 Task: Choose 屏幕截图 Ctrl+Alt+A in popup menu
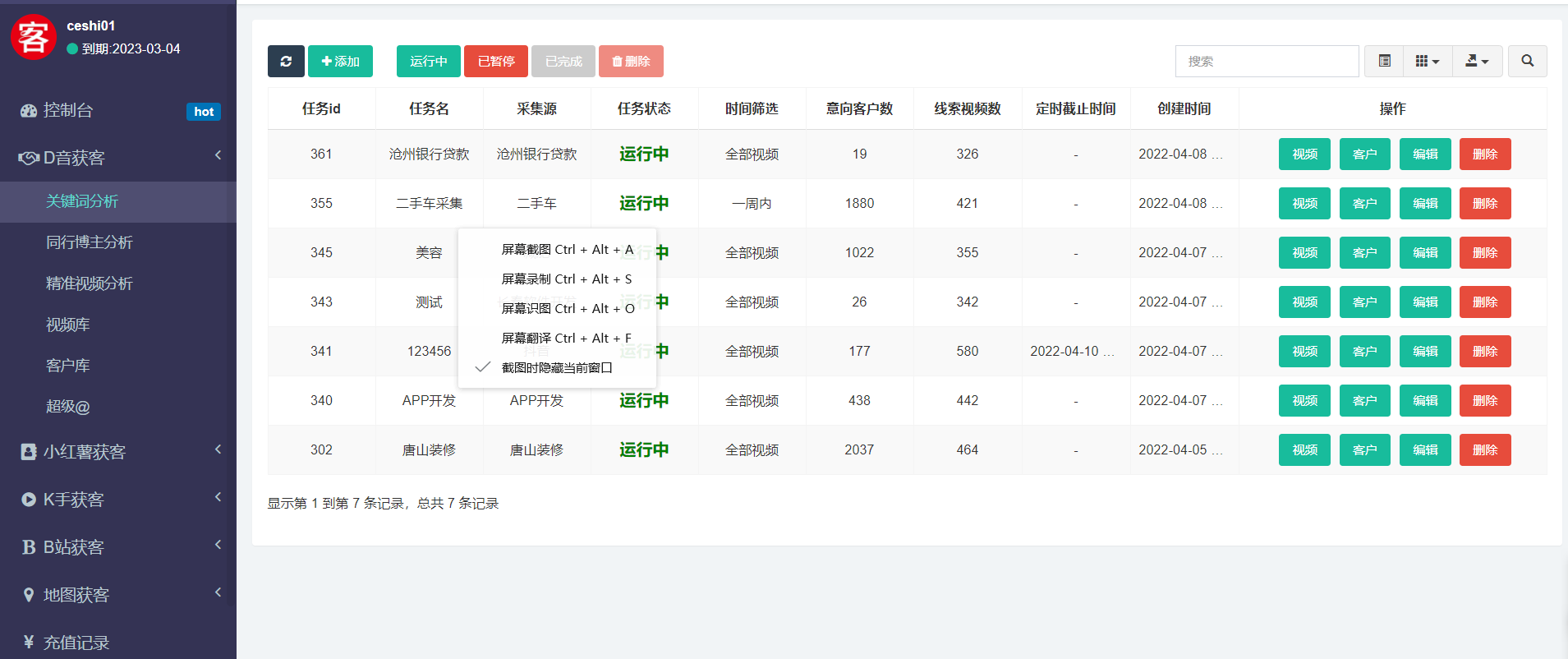click(x=558, y=250)
